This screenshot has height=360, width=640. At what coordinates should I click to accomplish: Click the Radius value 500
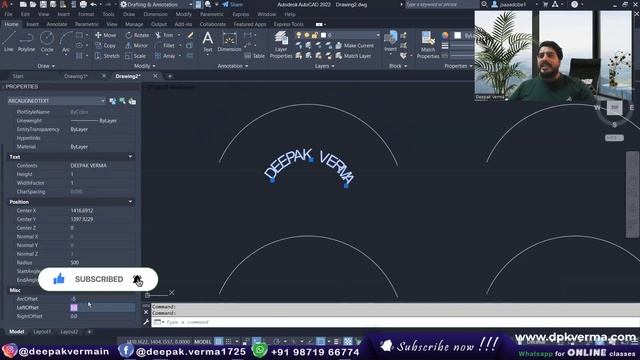pos(75,262)
